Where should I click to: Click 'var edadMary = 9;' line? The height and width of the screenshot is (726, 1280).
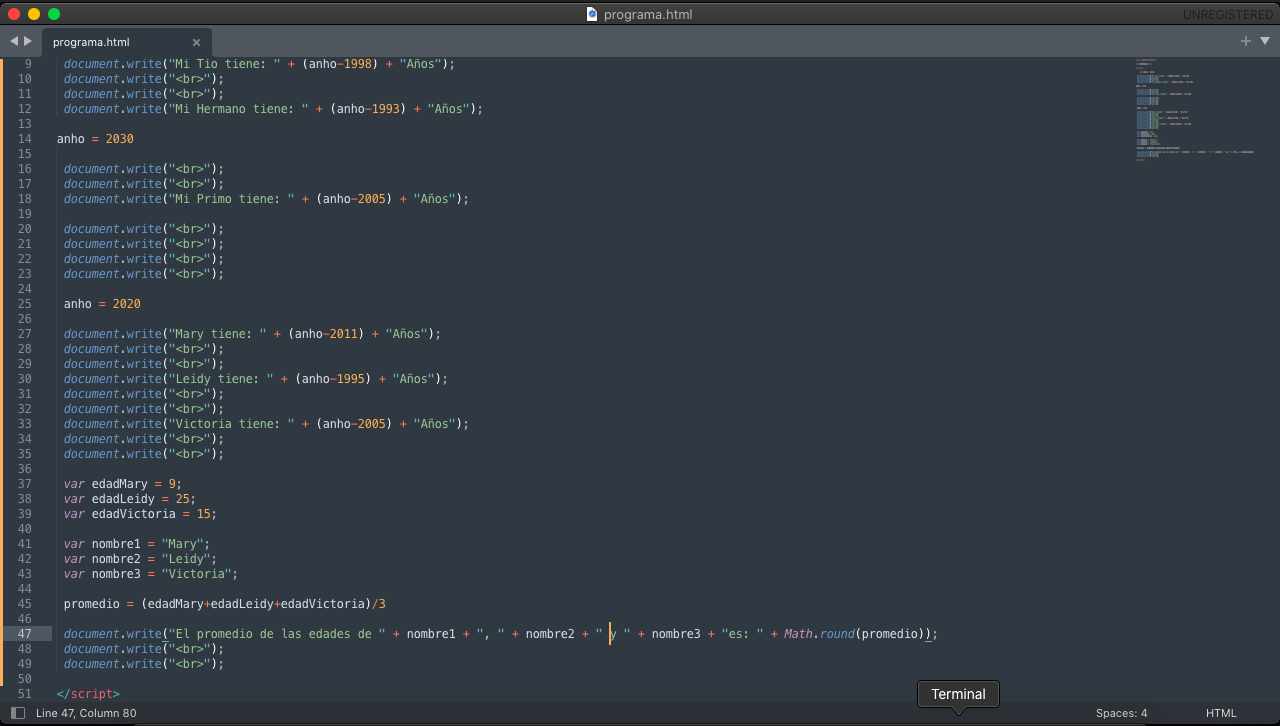[123, 484]
